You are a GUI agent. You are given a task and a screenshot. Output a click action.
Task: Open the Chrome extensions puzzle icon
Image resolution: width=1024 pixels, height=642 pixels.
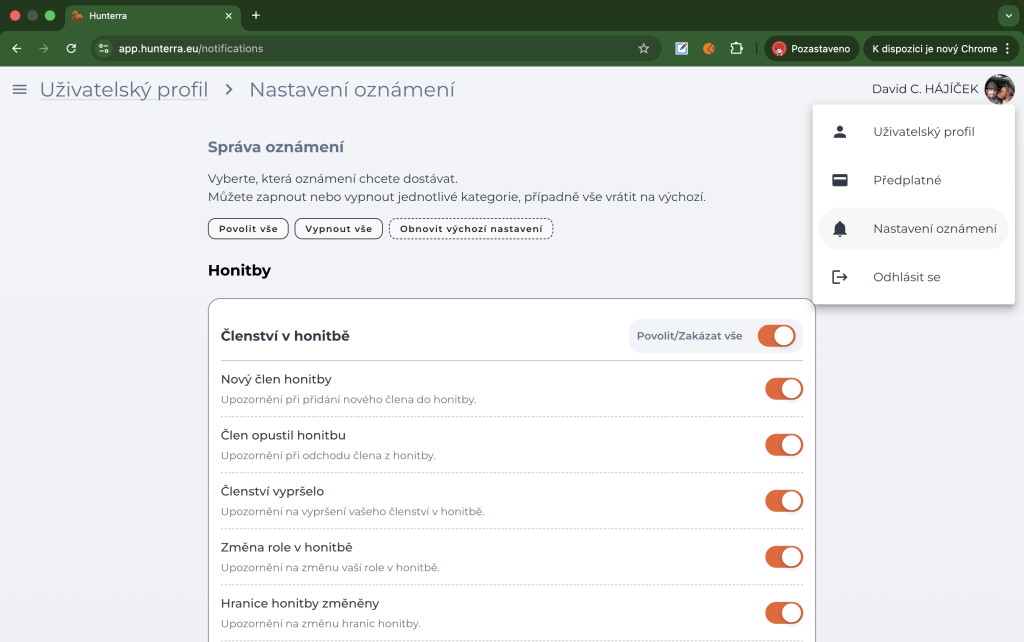tap(736, 48)
